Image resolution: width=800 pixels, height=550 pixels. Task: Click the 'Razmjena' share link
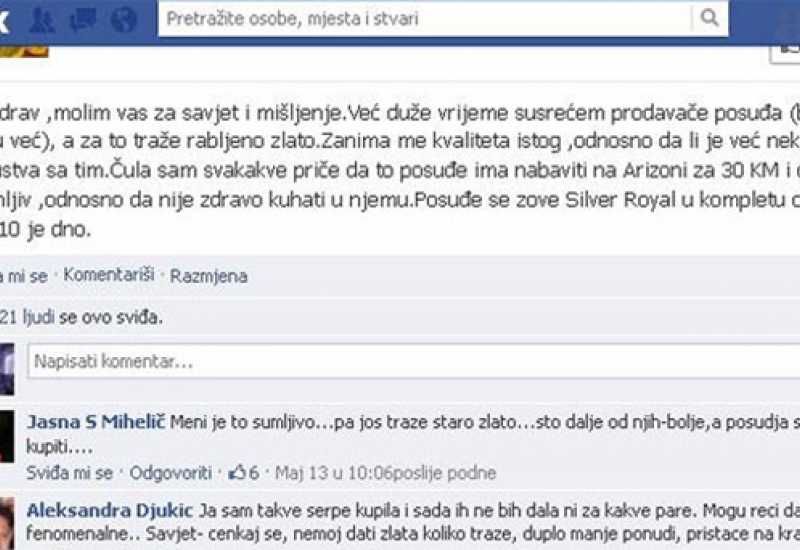click(209, 276)
